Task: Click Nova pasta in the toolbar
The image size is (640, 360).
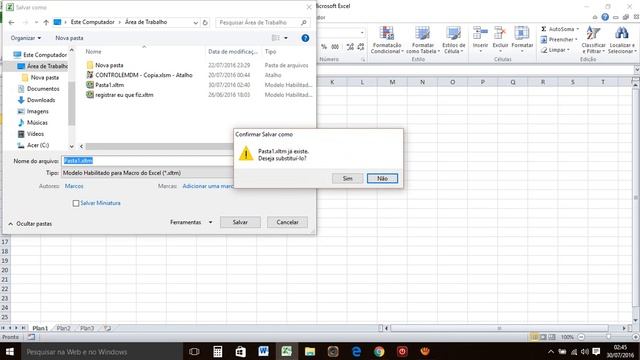Action: click(69, 38)
